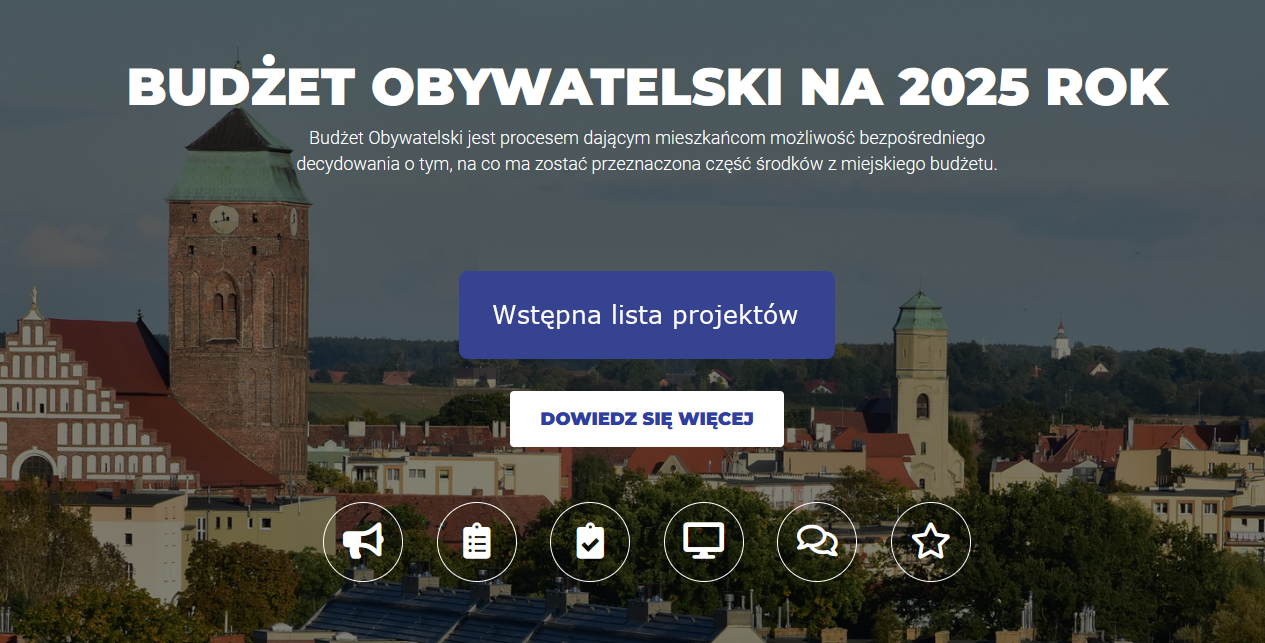Click the star outline icon
Viewport: 1265px width, 643px height.
(931, 542)
